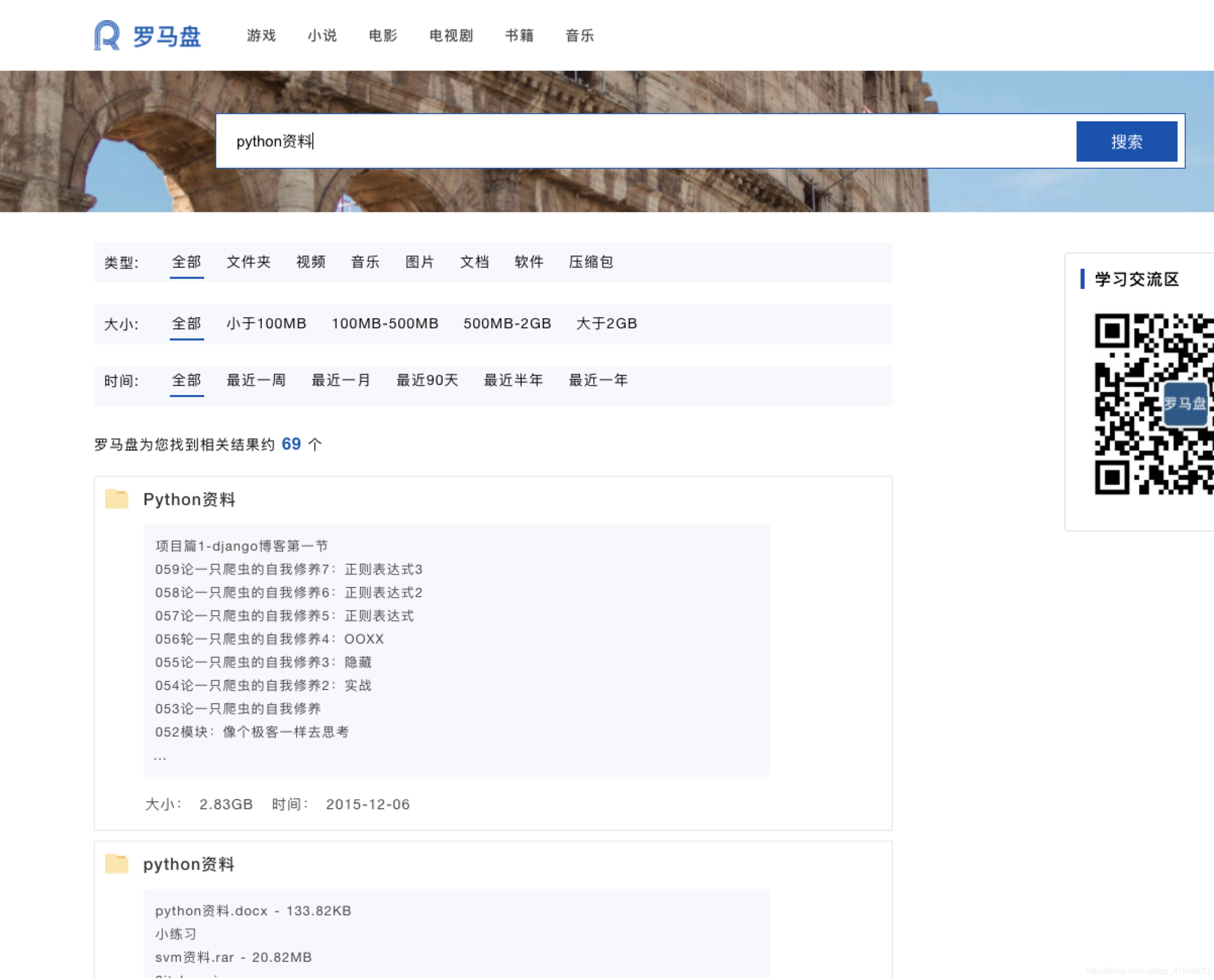The height and width of the screenshot is (980, 1214).
Task: Filter time by 最近半年
Action: 513,380
